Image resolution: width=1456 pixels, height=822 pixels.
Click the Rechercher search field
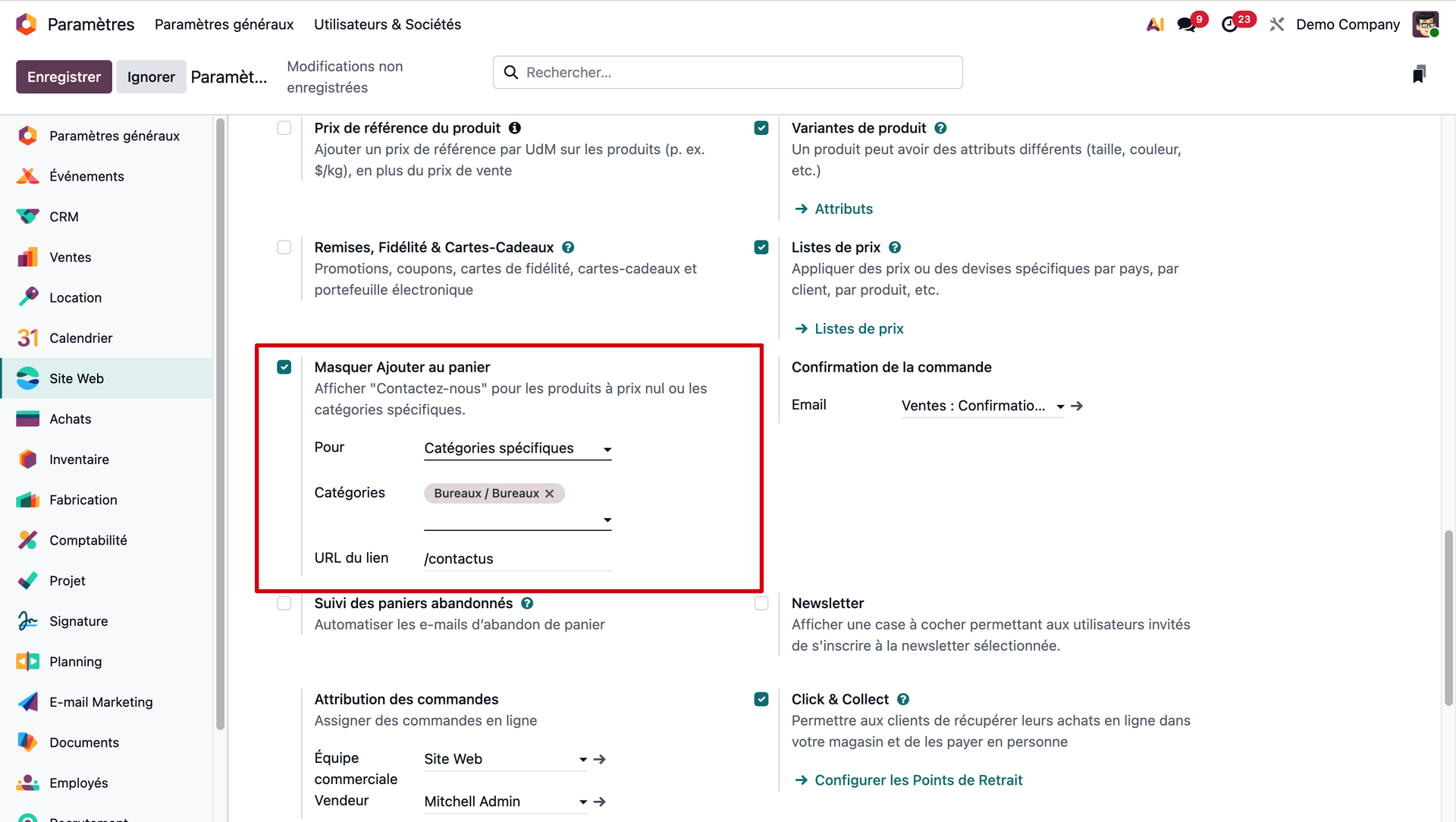[728, 72]
